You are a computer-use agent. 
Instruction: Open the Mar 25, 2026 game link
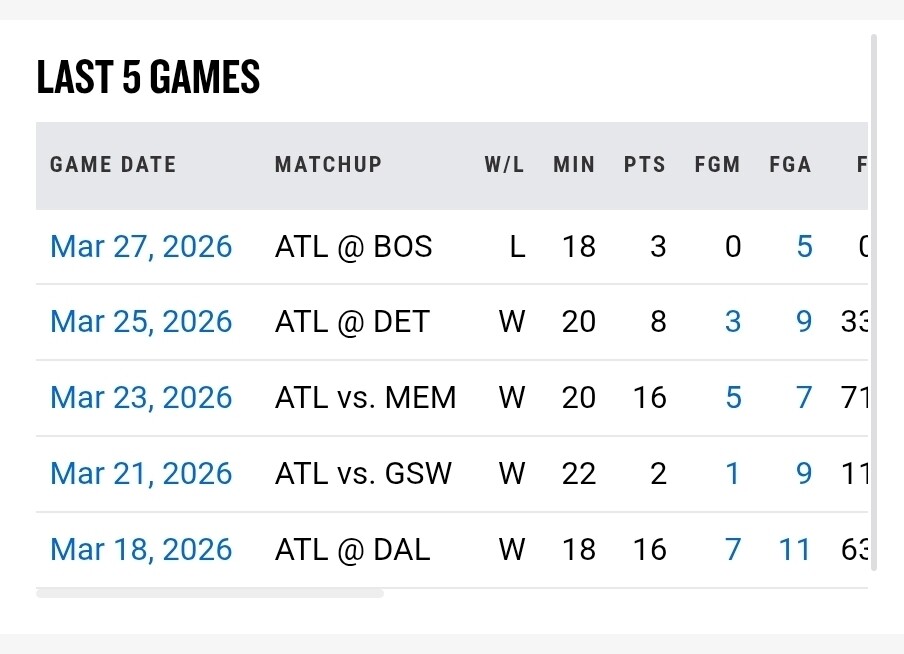(141, 322)
